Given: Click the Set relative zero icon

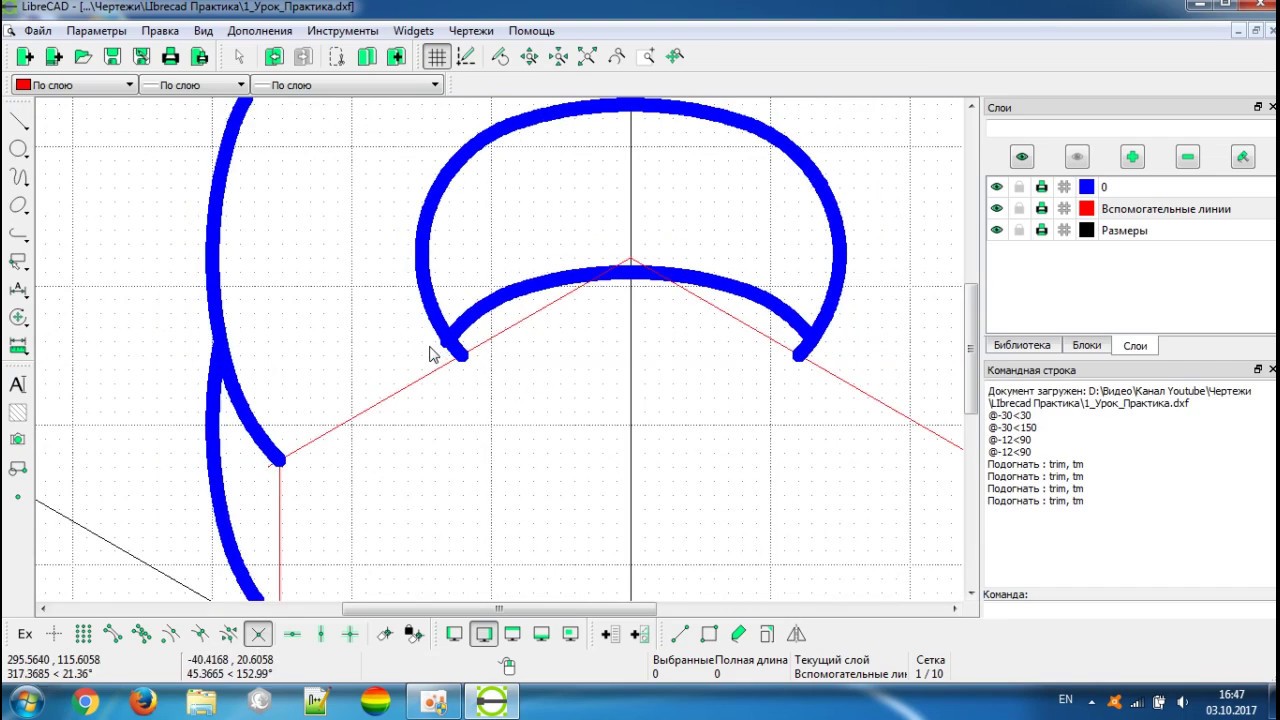Looking at the screenshot, I should click(385, 634).
